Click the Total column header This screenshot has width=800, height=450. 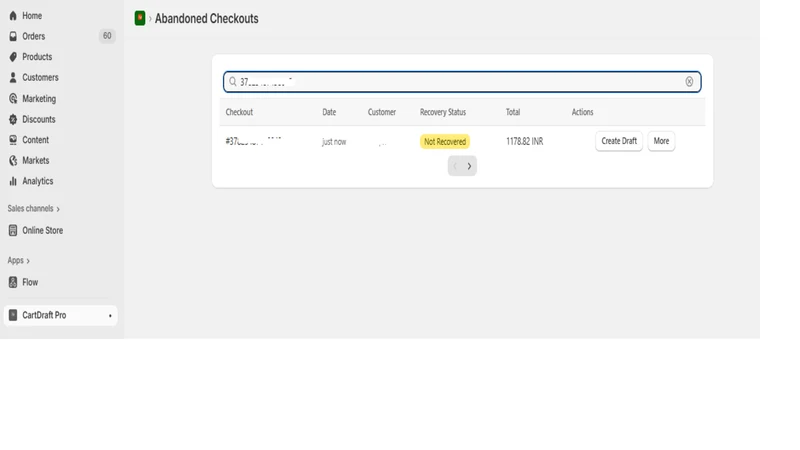[513, 112]
